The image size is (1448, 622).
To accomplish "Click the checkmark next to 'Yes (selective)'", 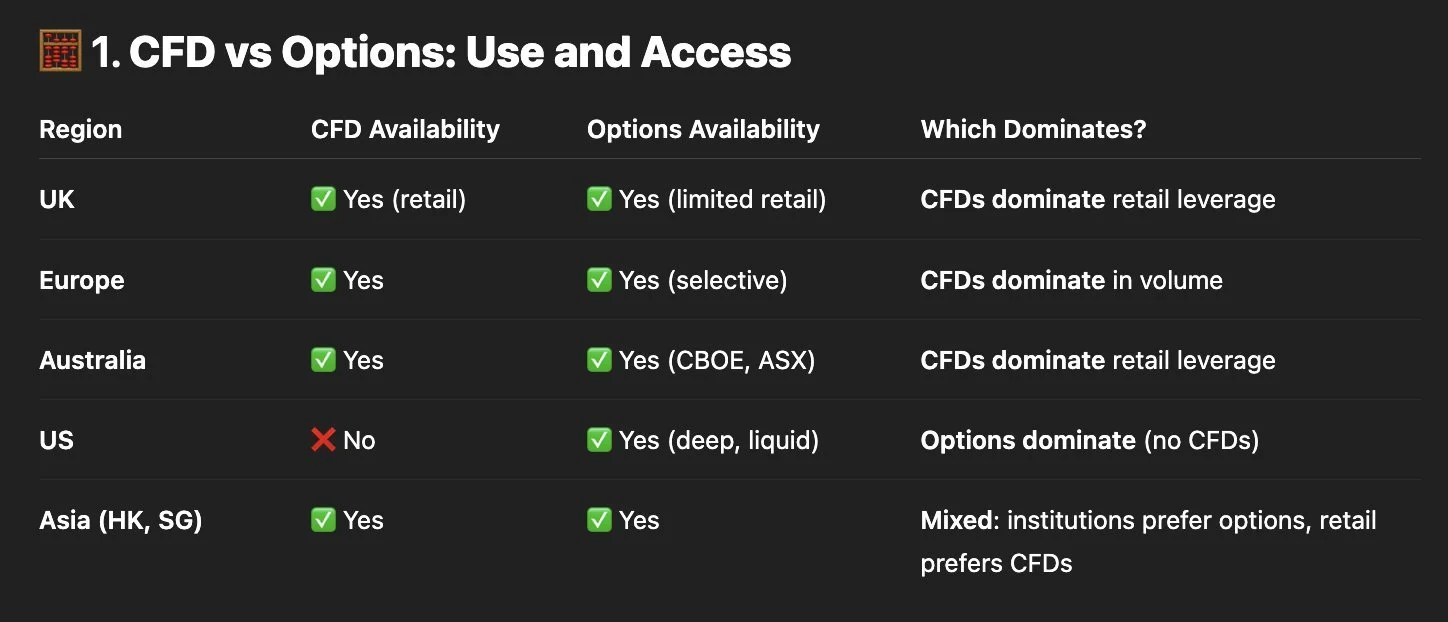I will click(x=599, y=280).
